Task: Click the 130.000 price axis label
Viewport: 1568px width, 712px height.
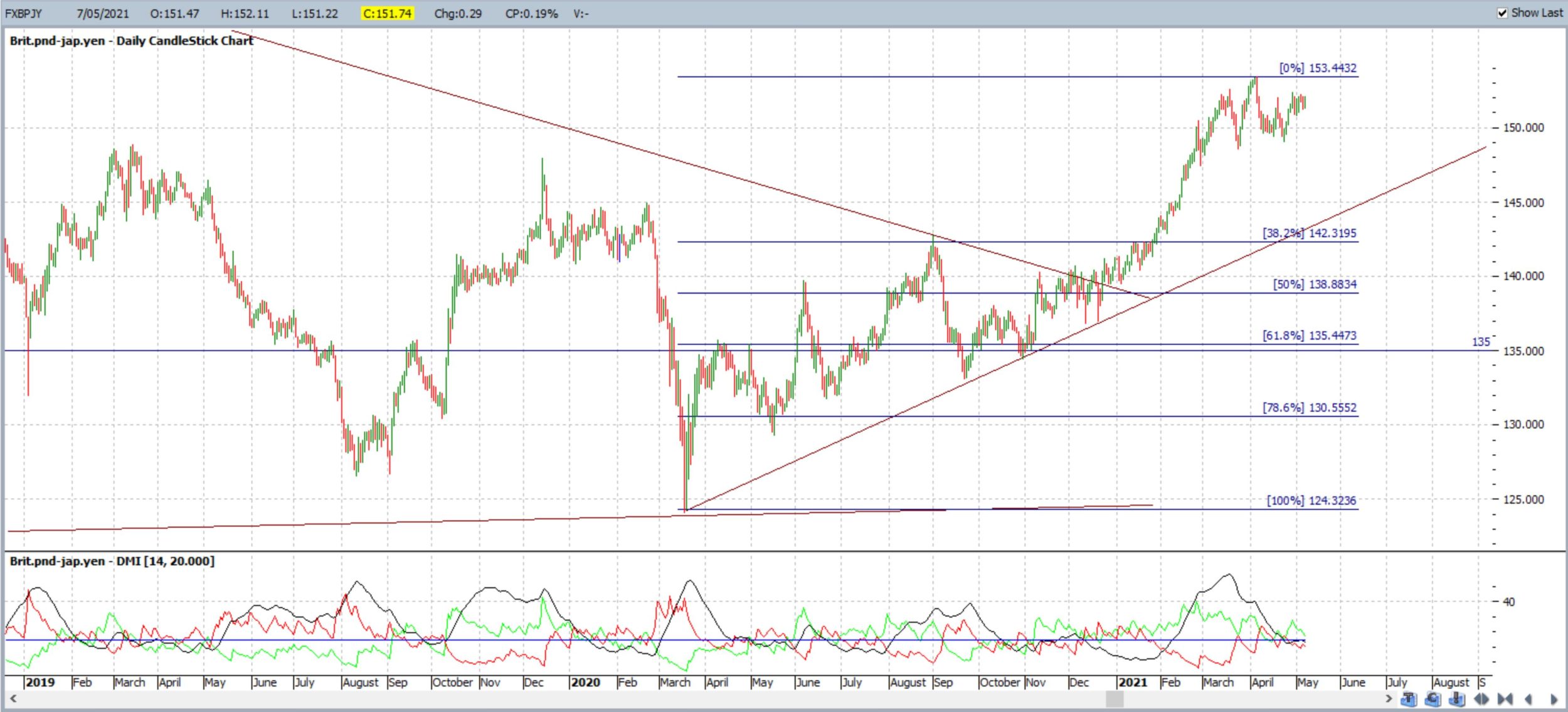Action: point(1523,424)
